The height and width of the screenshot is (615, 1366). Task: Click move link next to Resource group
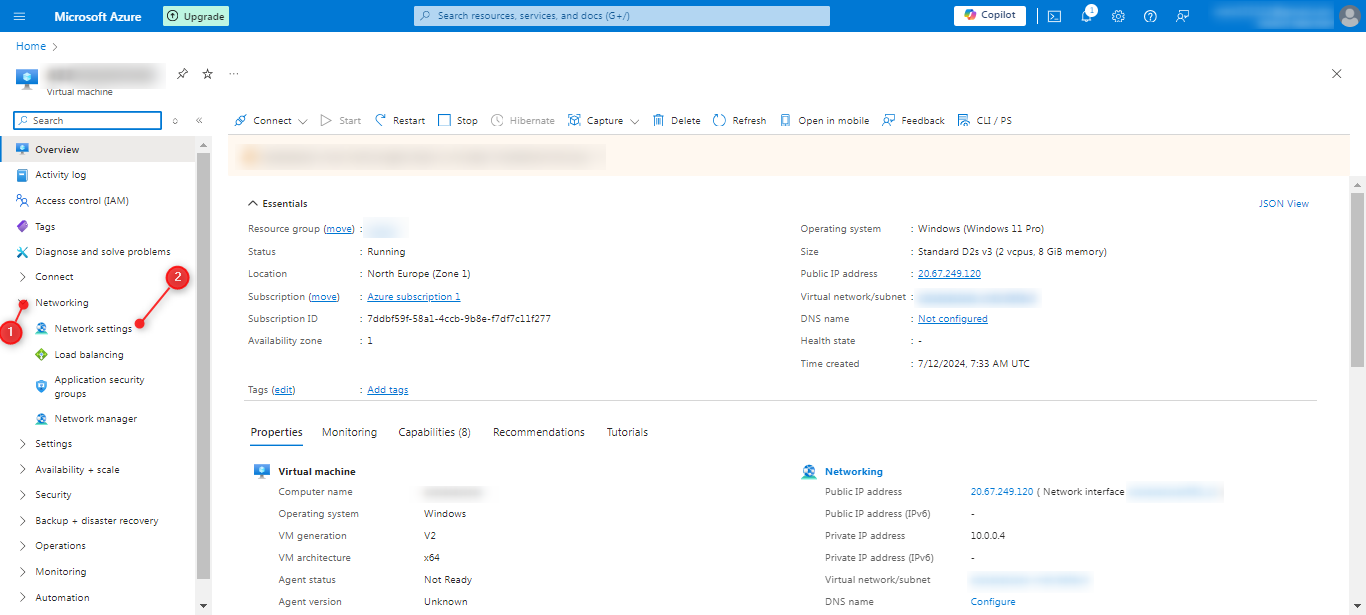click(339, 229)
